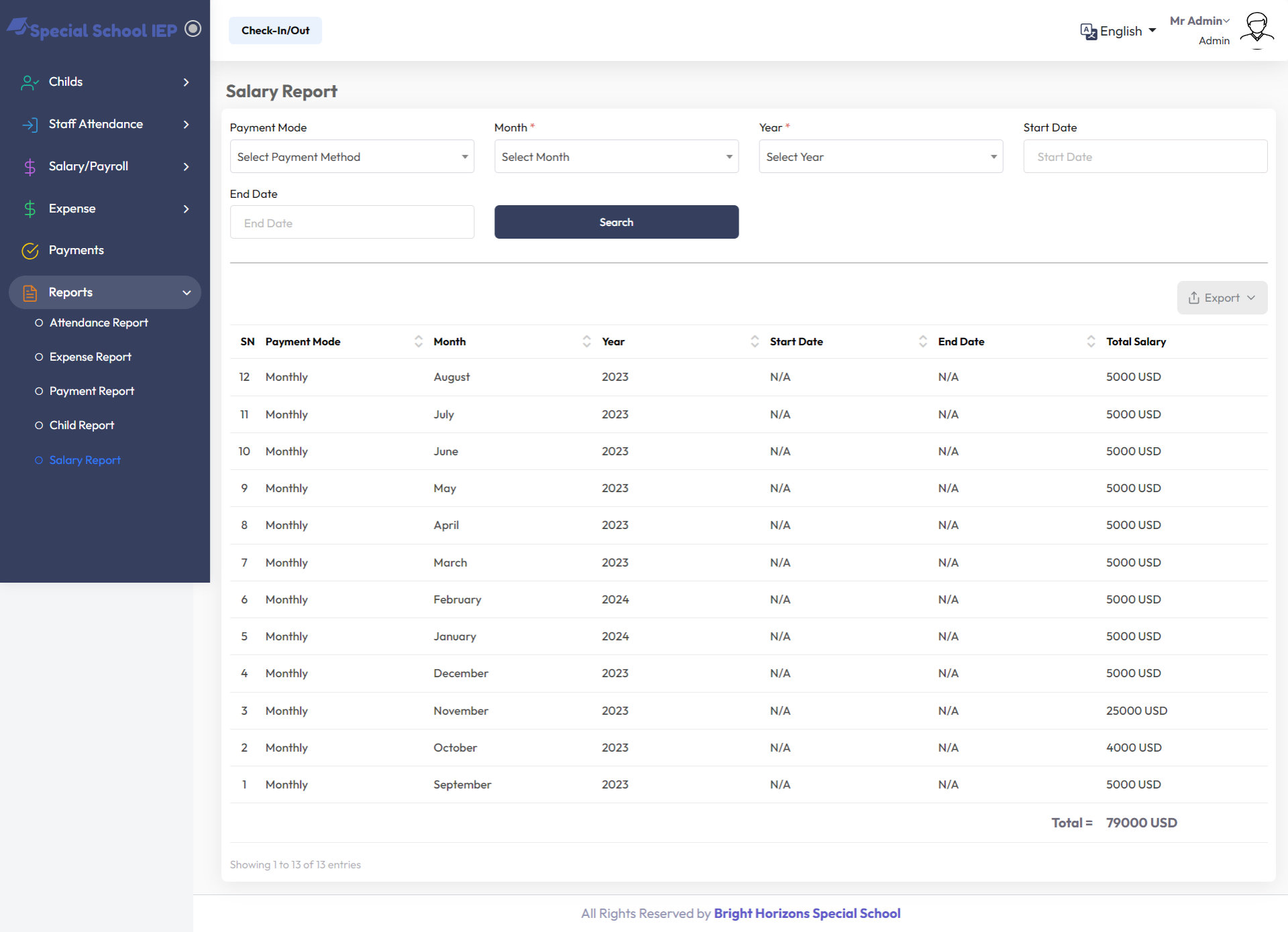Open the Select Year dropdown
Viewport: 1288px width, 932px height.
pyautogui.click(x=880, y=156)
